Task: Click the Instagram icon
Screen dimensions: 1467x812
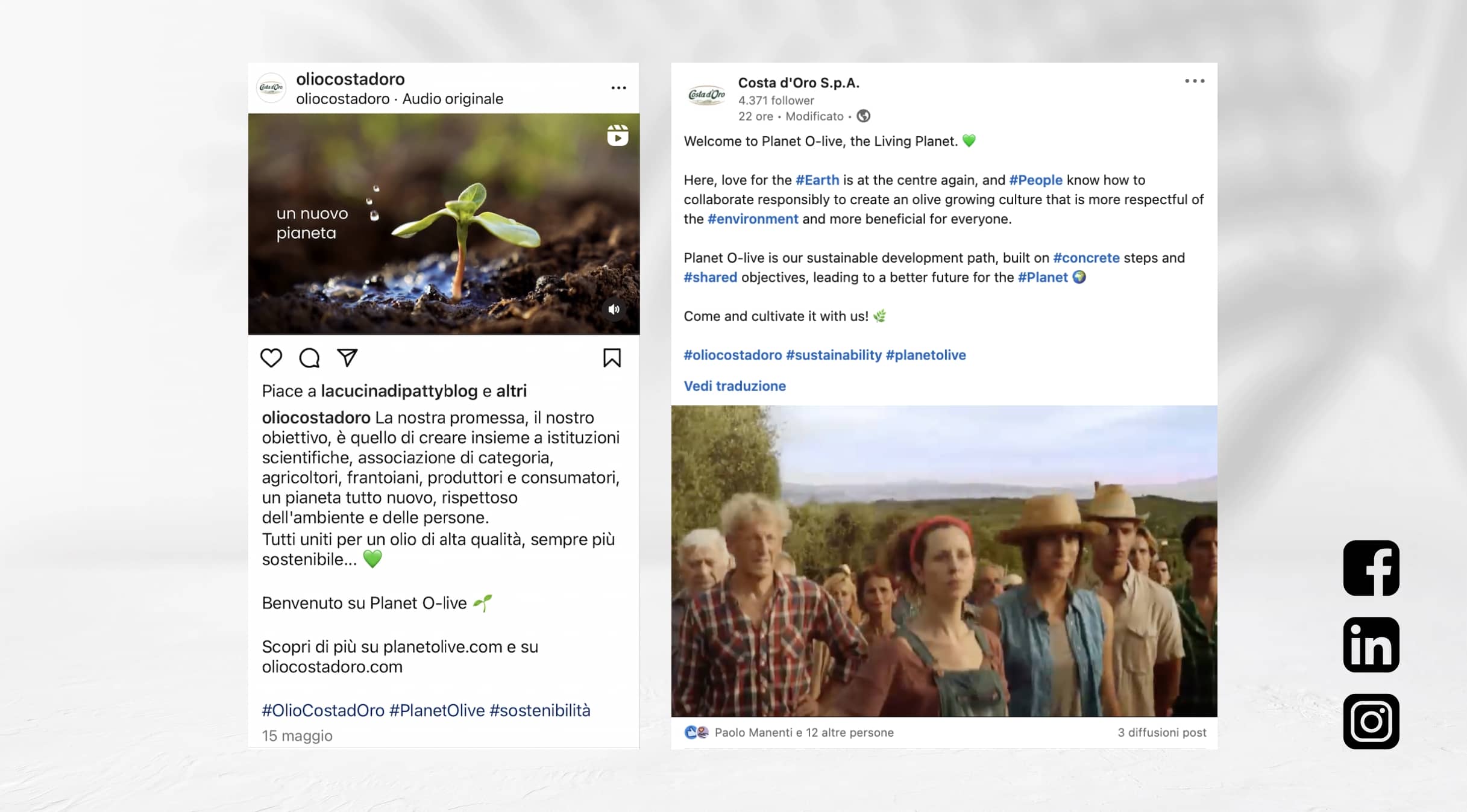Action: pos(1371,721)
